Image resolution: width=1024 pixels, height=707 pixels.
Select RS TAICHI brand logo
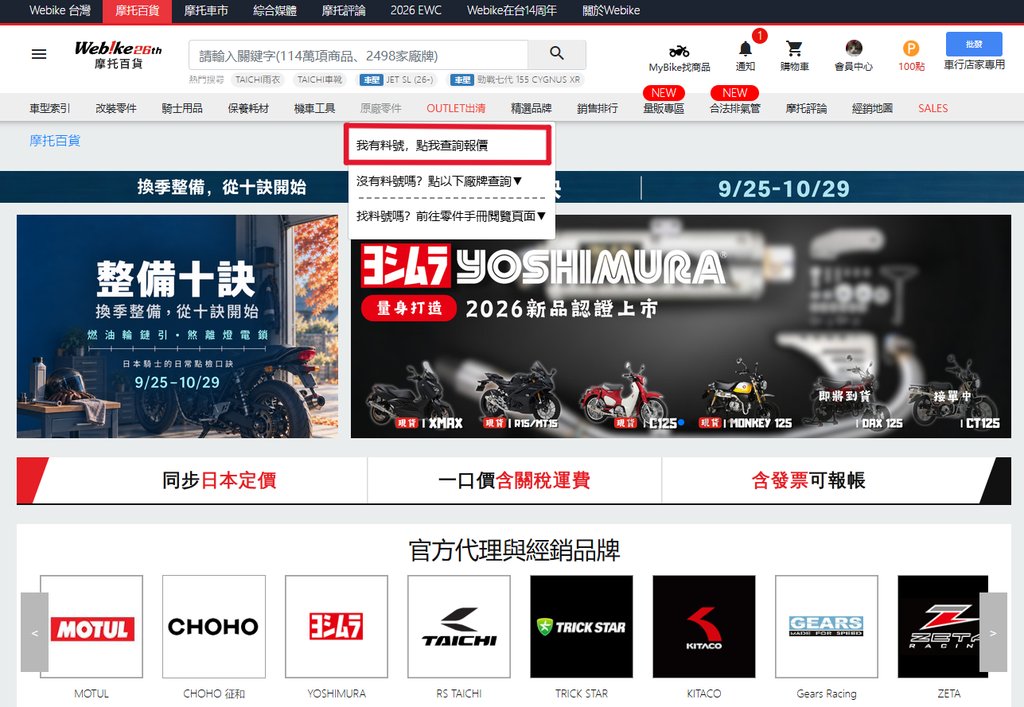click(x=459, y=627)
